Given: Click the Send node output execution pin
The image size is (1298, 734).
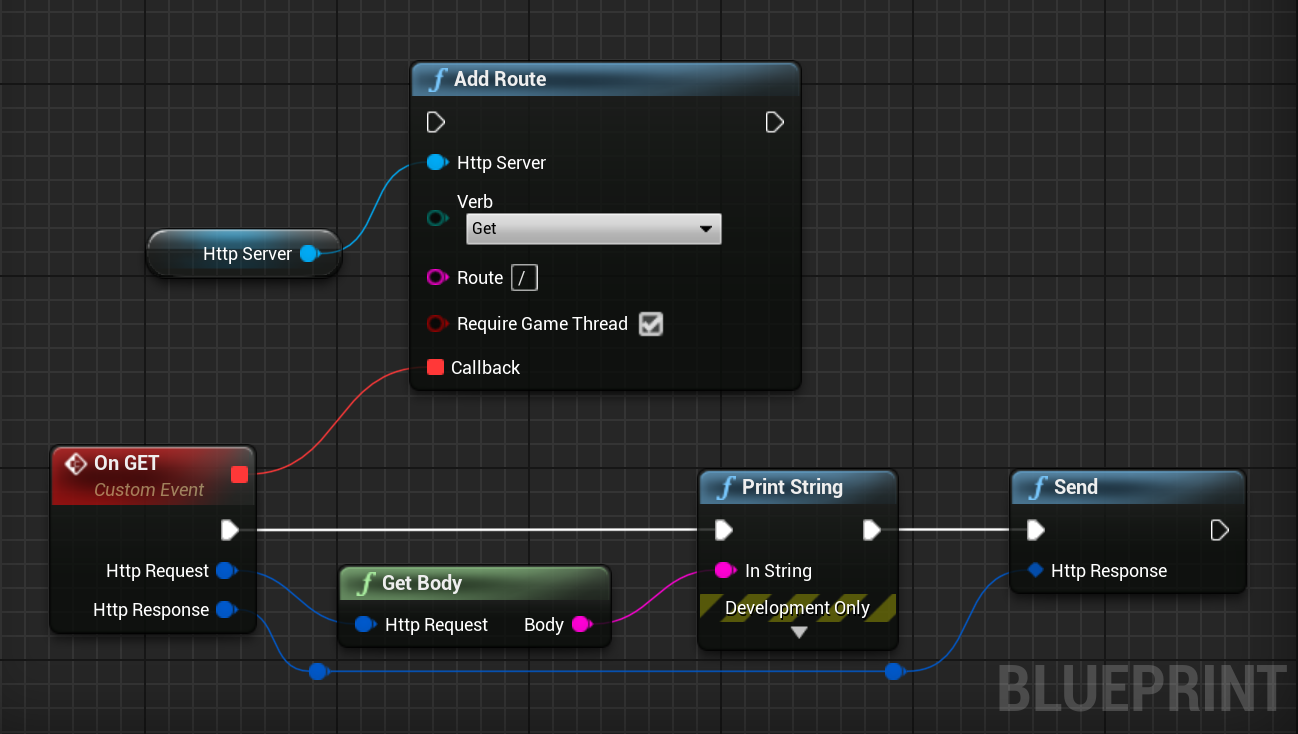Looking at the screenshot, I should pyautogui.click(x=1219, y=529).
